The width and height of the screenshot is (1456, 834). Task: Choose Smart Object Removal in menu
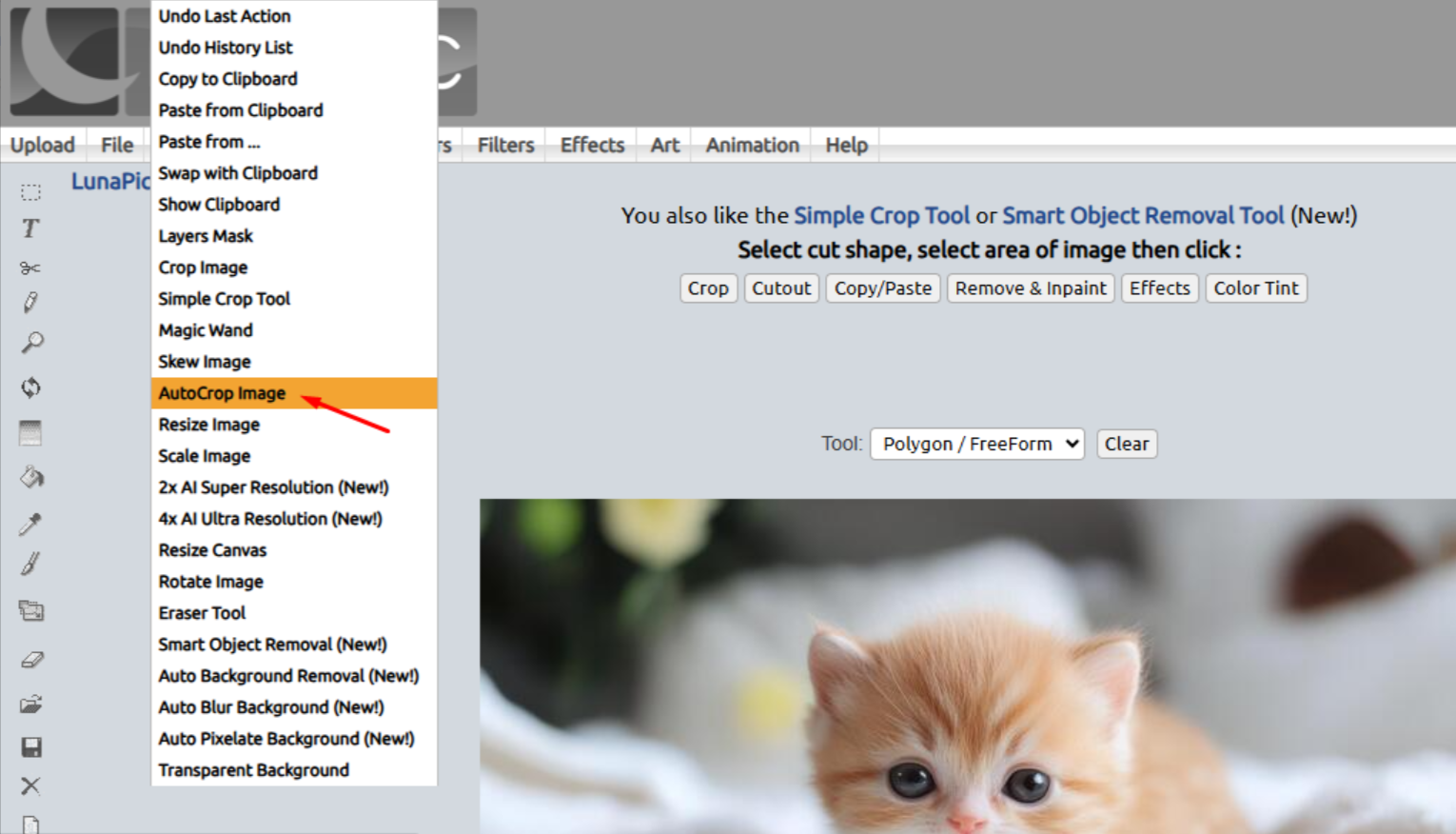coord(294,645)
